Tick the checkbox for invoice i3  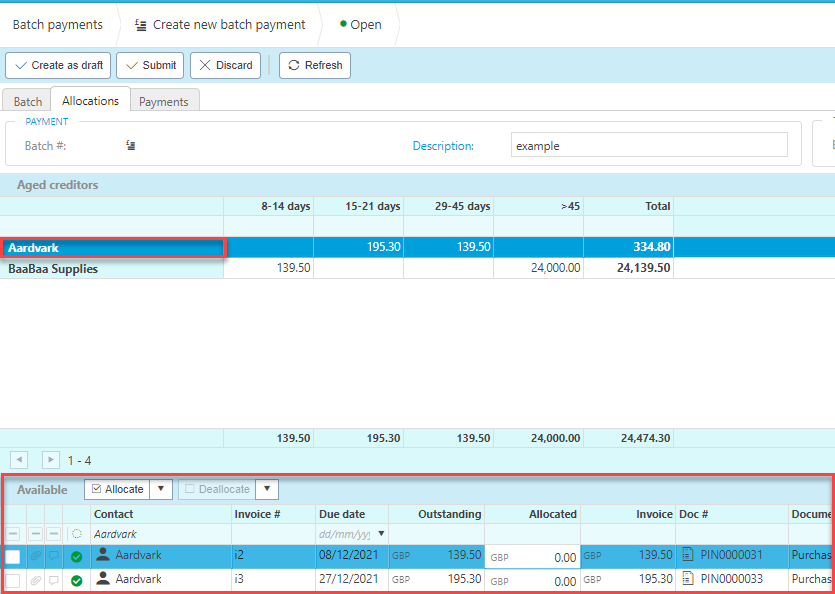point(13,580)
